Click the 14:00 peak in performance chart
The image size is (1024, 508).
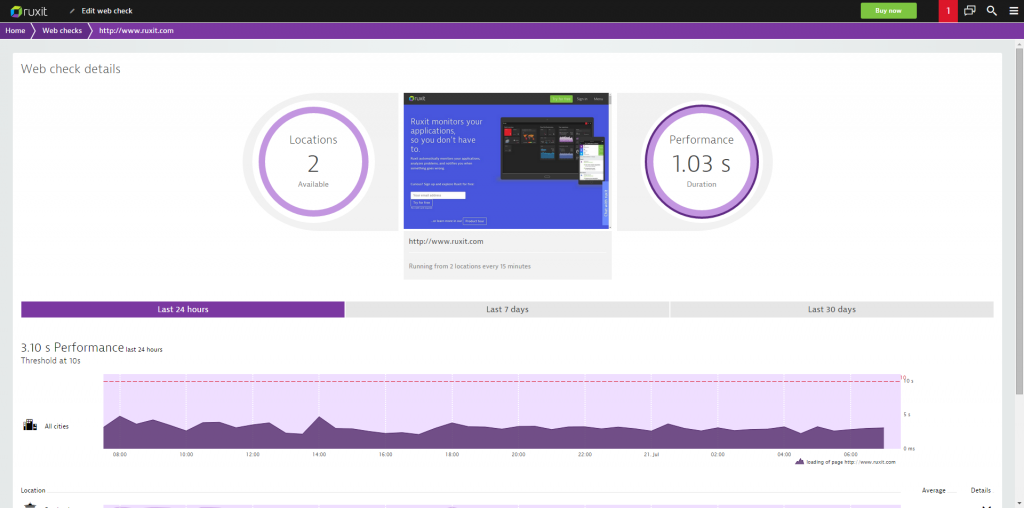pyautogui.click(x=319, y=417)
